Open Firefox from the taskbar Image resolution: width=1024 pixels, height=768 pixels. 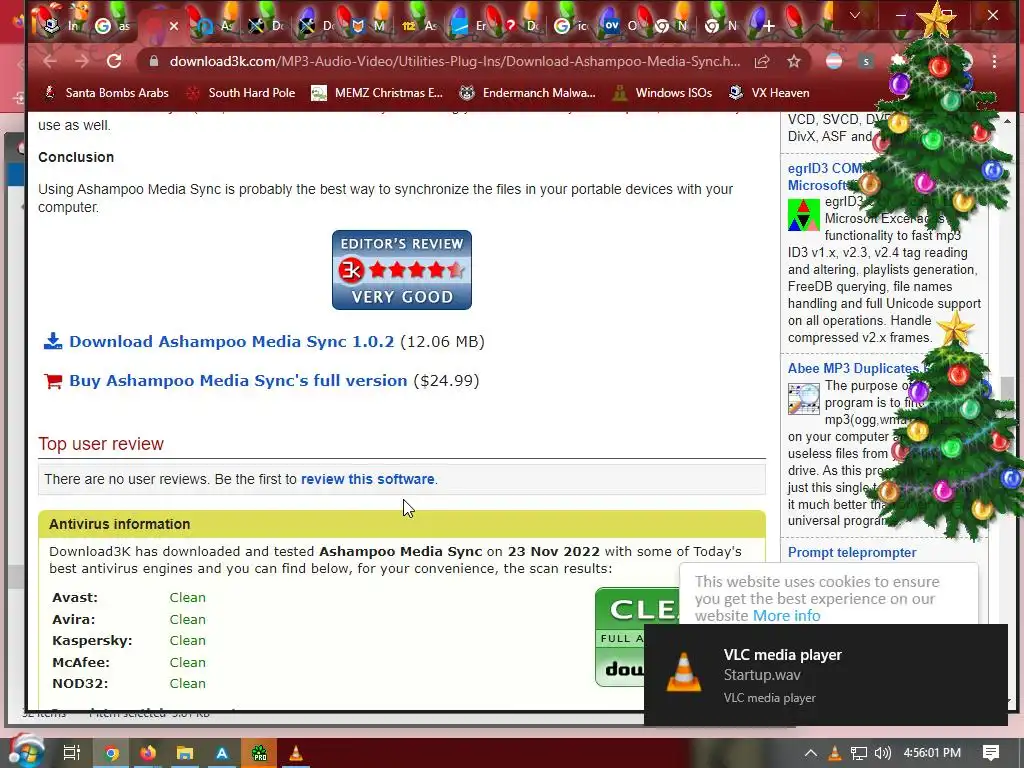click(x=148, y=753)
